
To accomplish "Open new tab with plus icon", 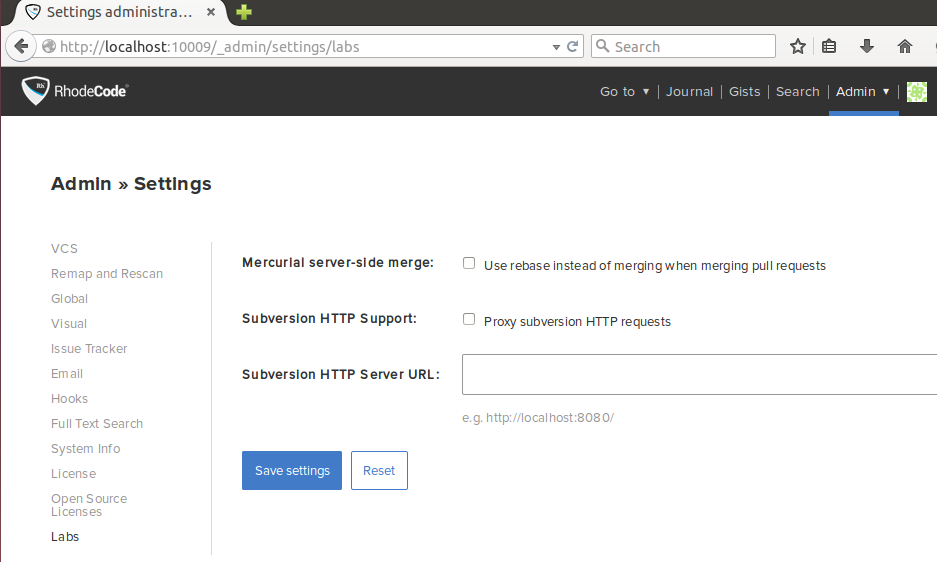I will pos(243,12).
